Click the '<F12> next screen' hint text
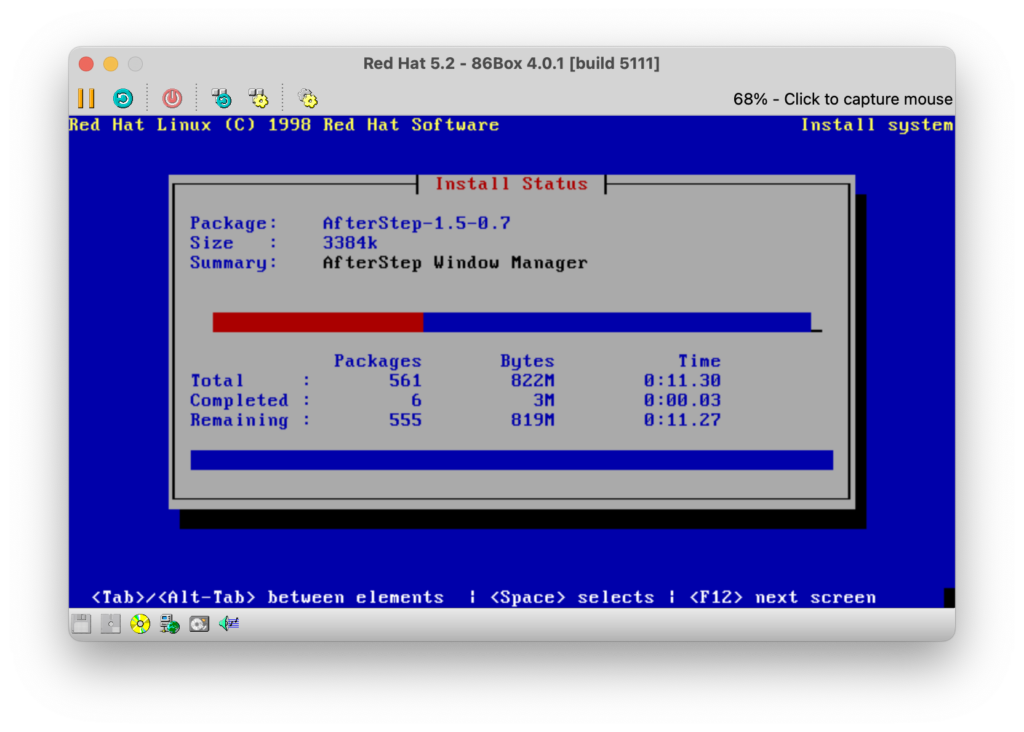1024x732 pixels. click(782, 597)
